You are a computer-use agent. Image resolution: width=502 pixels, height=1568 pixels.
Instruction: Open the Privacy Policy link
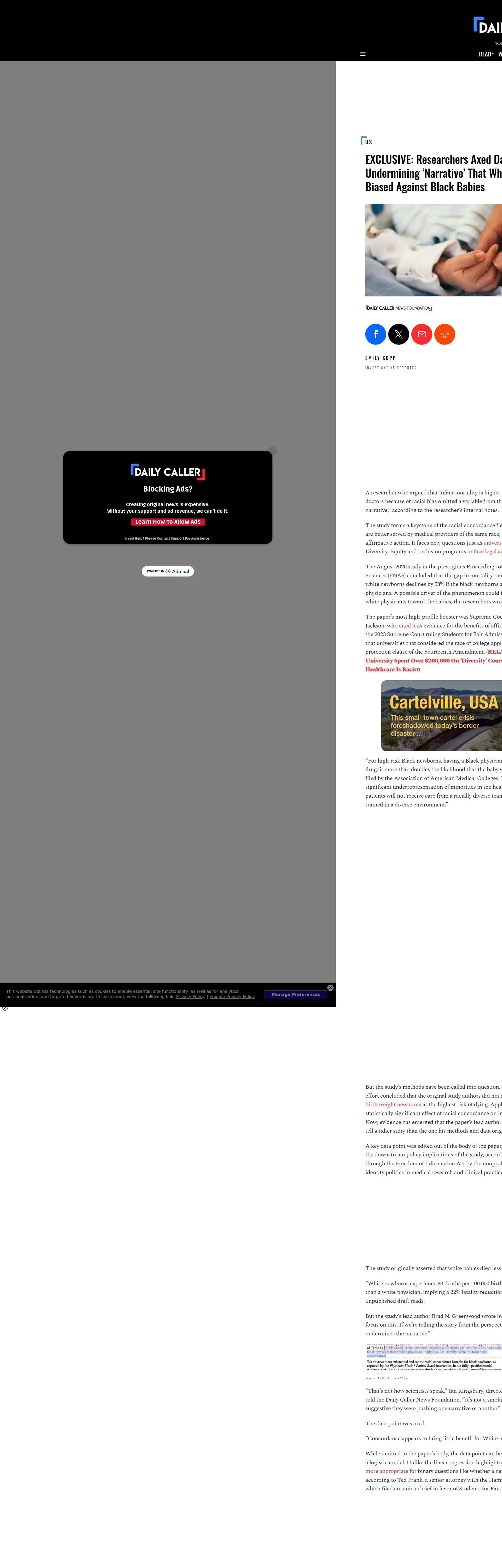[x=190, y=996]
